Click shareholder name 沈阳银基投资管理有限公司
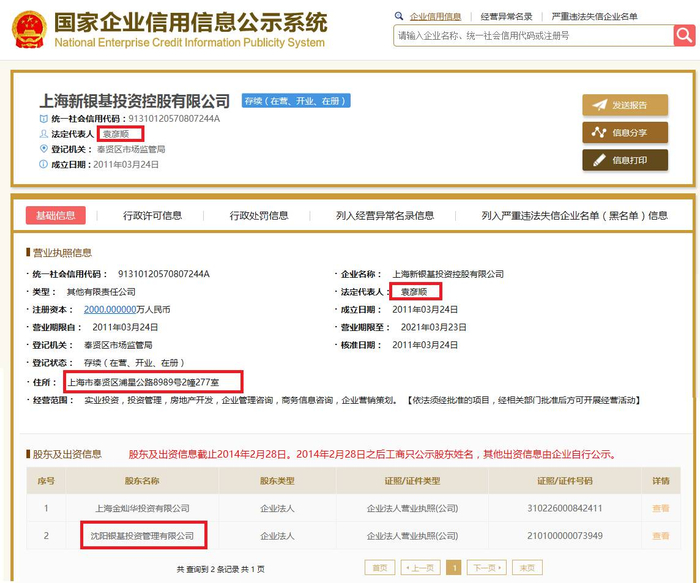Screen dimensions: 700x583 [142, 536]
